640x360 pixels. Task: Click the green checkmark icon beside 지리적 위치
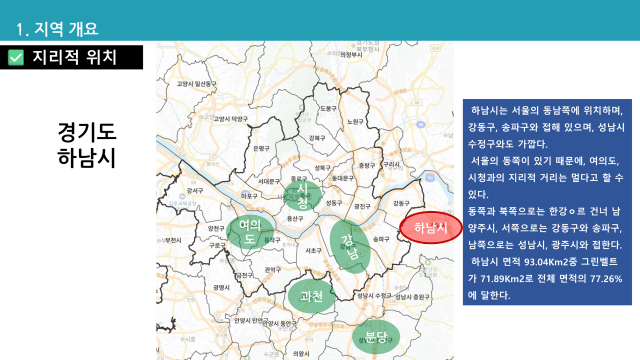click(16, 58)
